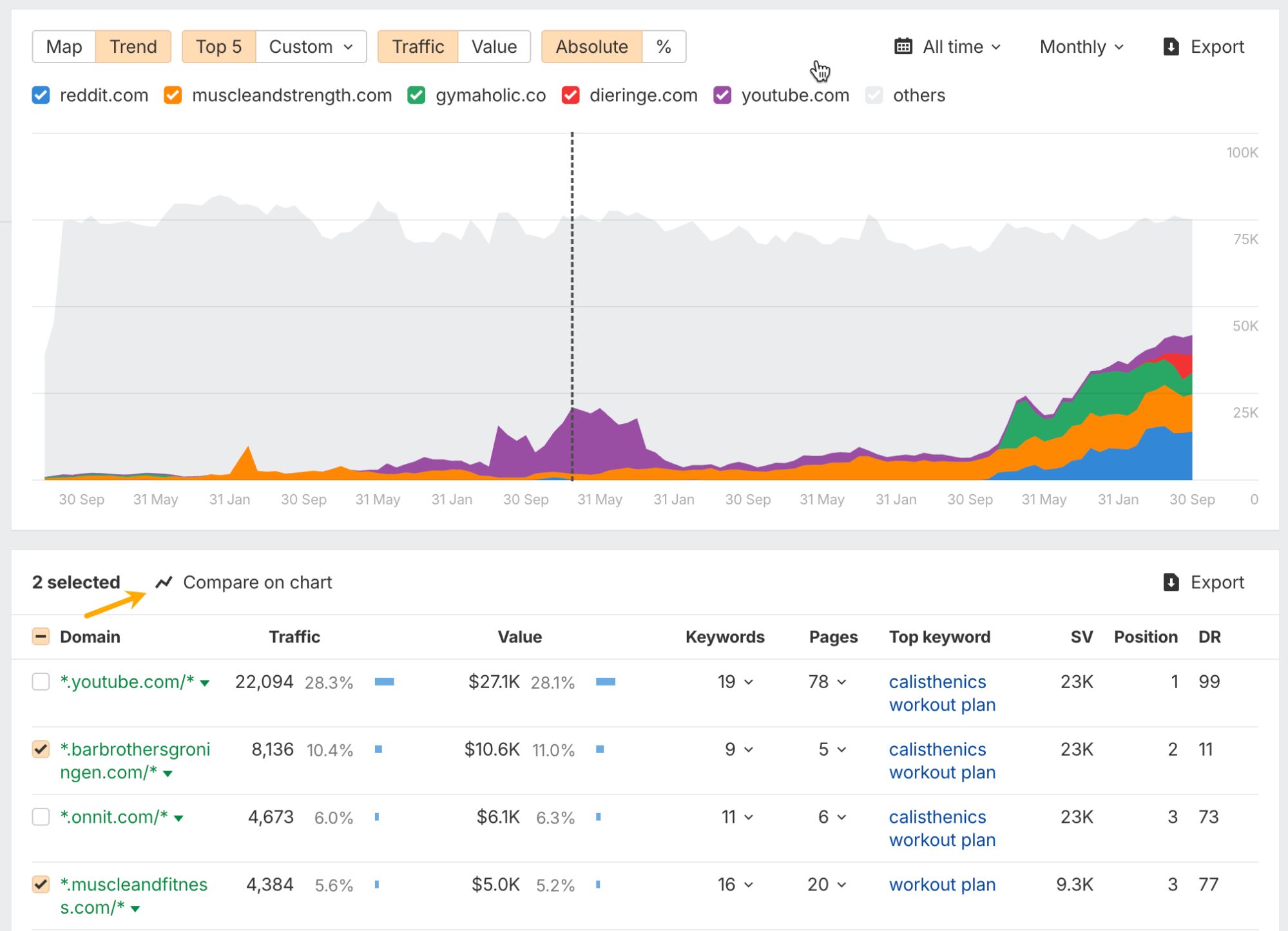Image resolution: width=1288 pixels, height=931 pixels.
Task: Switch chart metric to Value
Action: 494,46
